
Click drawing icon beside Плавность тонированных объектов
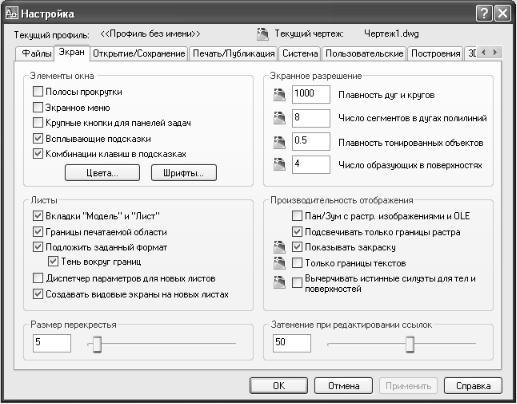[x=279, y=142]
